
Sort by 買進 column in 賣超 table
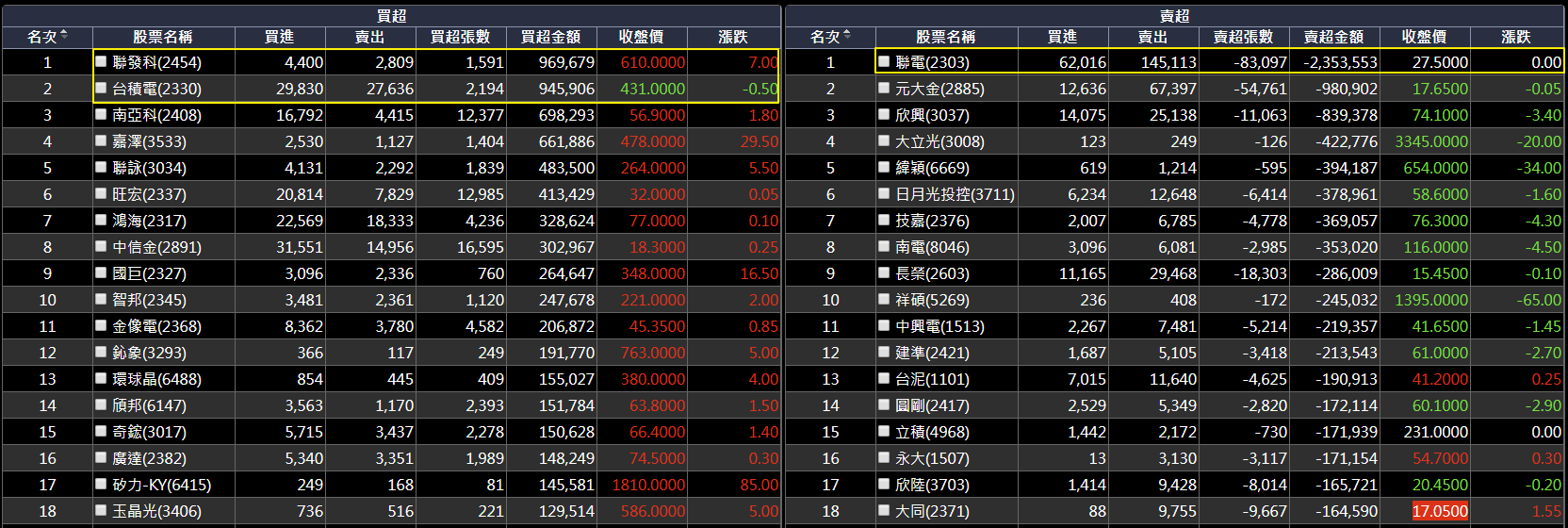[1063, 37]
